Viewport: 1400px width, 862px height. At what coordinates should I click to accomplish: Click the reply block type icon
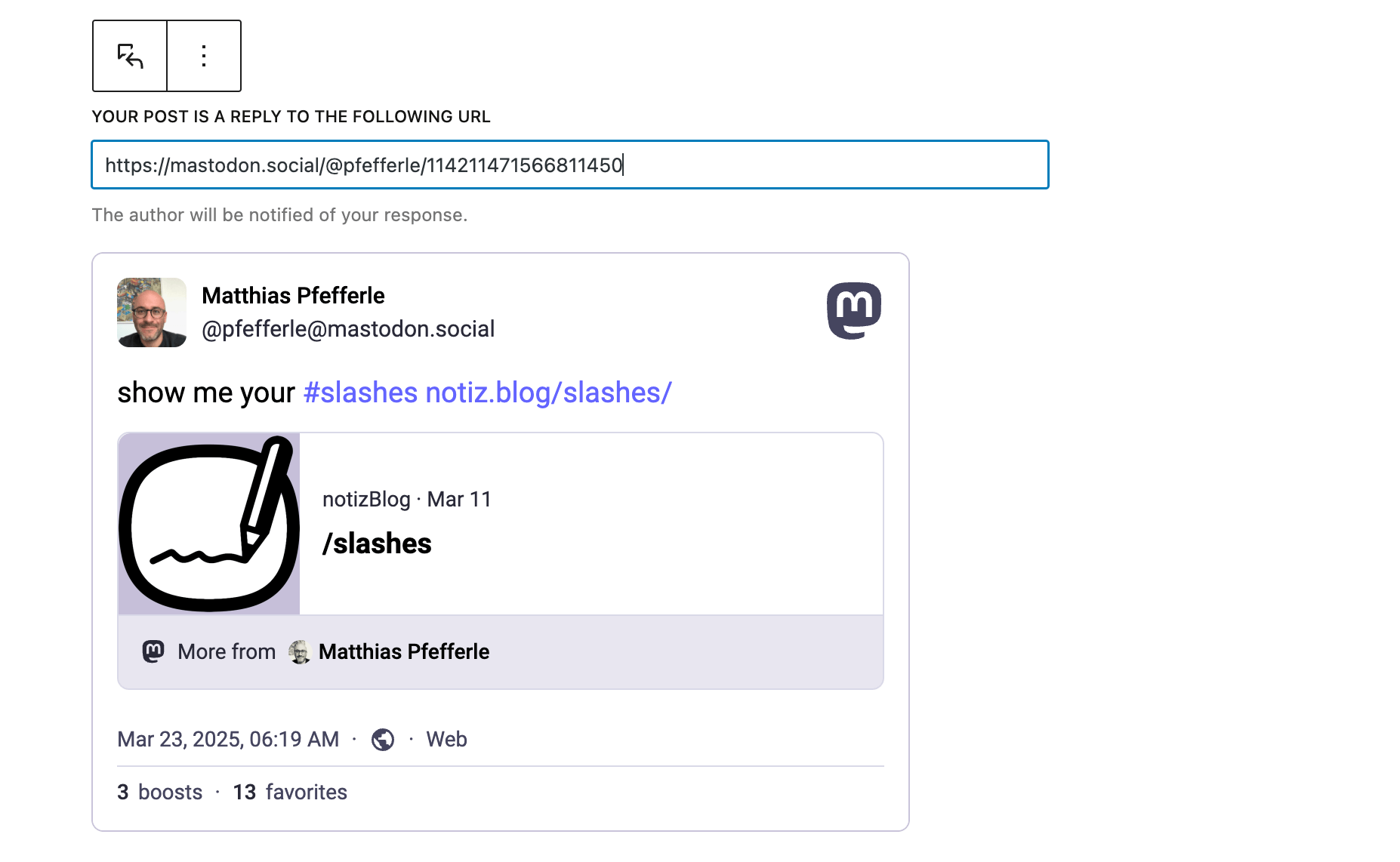coord(130,56)
